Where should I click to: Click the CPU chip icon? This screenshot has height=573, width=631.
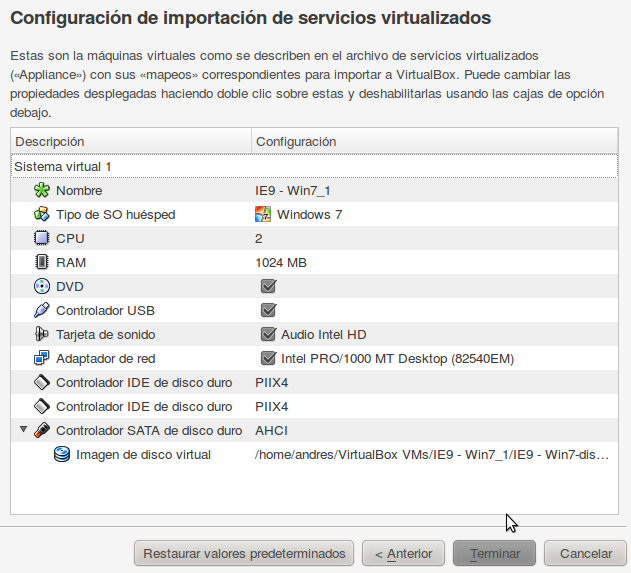click(x=42, y=238)
